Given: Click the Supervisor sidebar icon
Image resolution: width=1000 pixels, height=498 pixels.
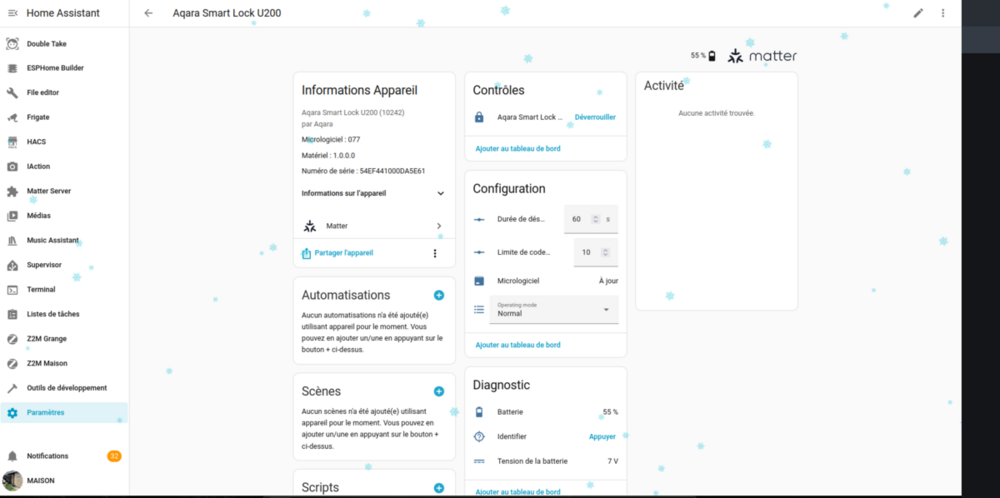Looking at the screenshot, I should [12, 265].
